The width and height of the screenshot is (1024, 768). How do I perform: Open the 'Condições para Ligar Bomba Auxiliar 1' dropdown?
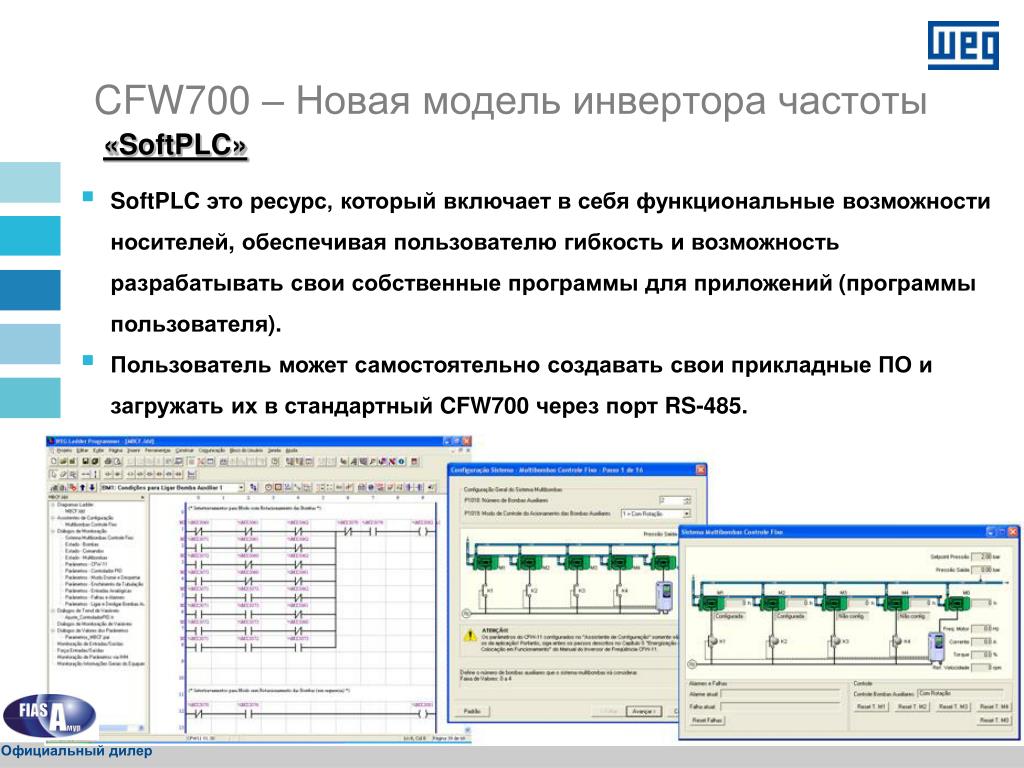(241, 487)
